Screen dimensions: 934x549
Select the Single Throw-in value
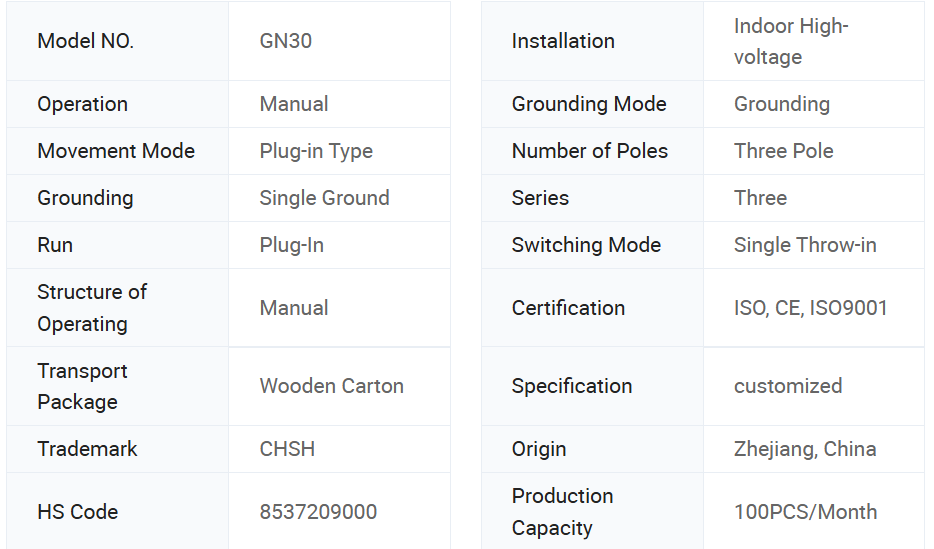click(805, 245)
